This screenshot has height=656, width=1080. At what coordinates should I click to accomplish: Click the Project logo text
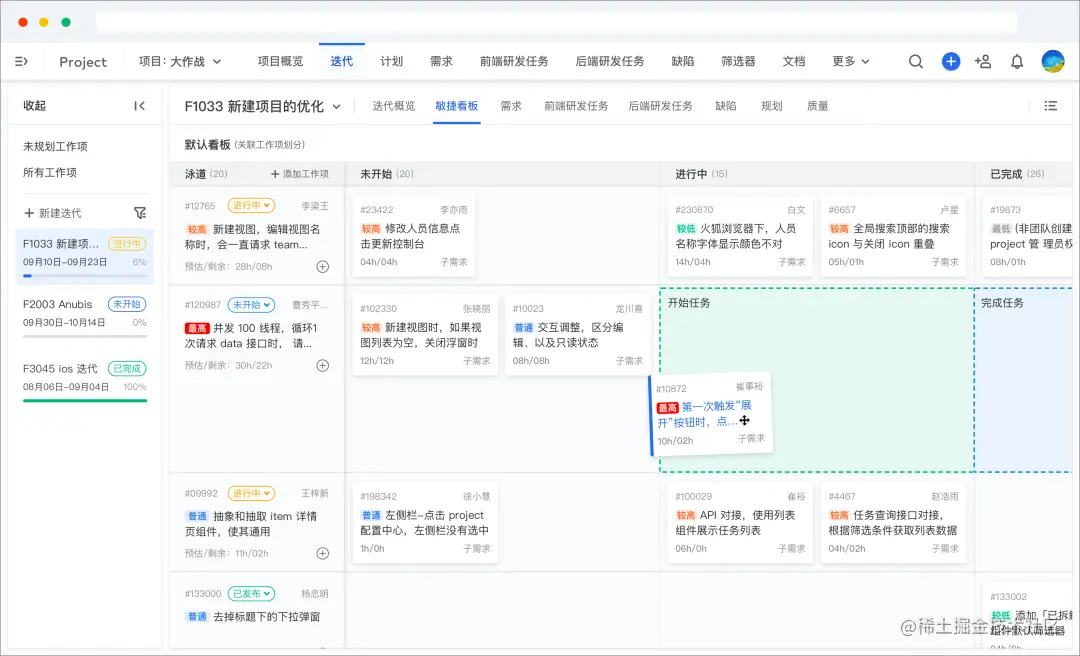(x=83, y=62)
